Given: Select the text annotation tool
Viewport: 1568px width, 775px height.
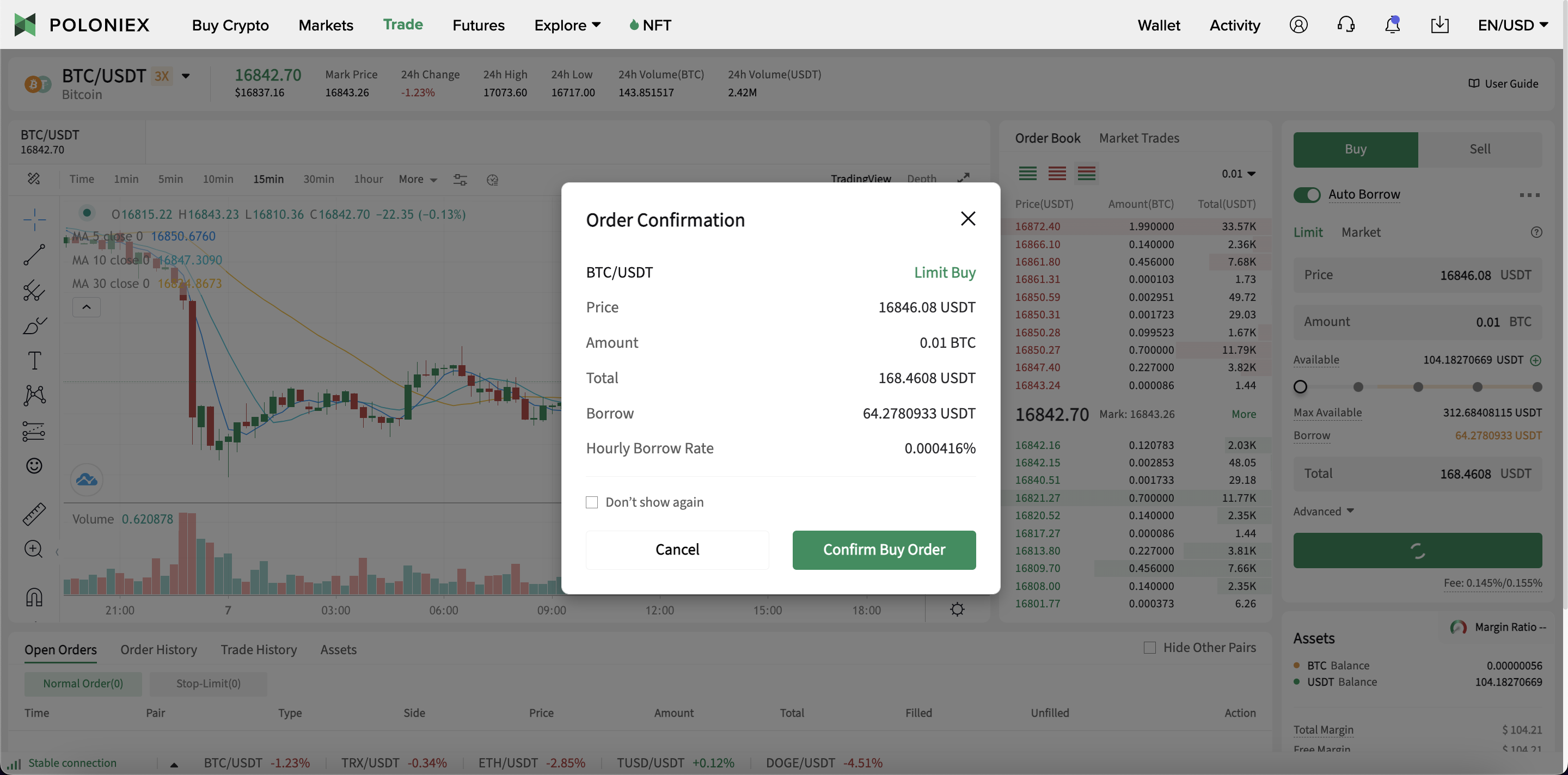Looking at the screenshot, I should click(x=35, y=360).
